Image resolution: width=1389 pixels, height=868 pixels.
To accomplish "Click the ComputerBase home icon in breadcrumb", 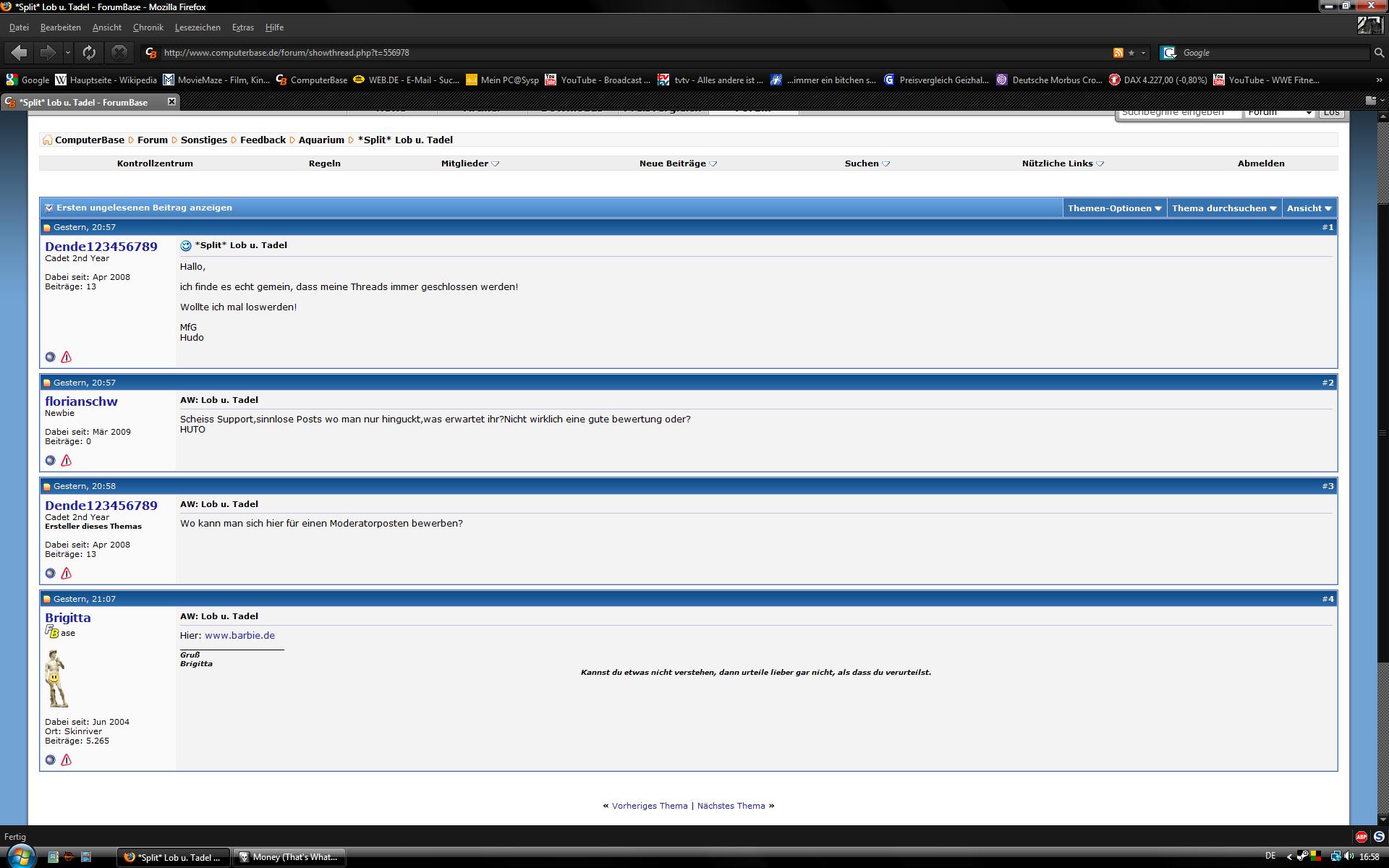I will point(47,140).
